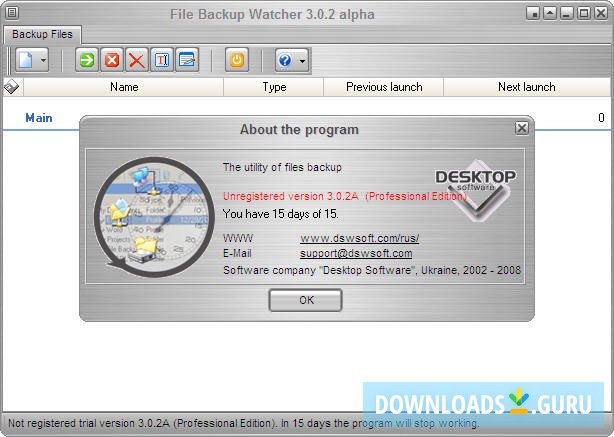Click the orange power button icon

point(237,60)
